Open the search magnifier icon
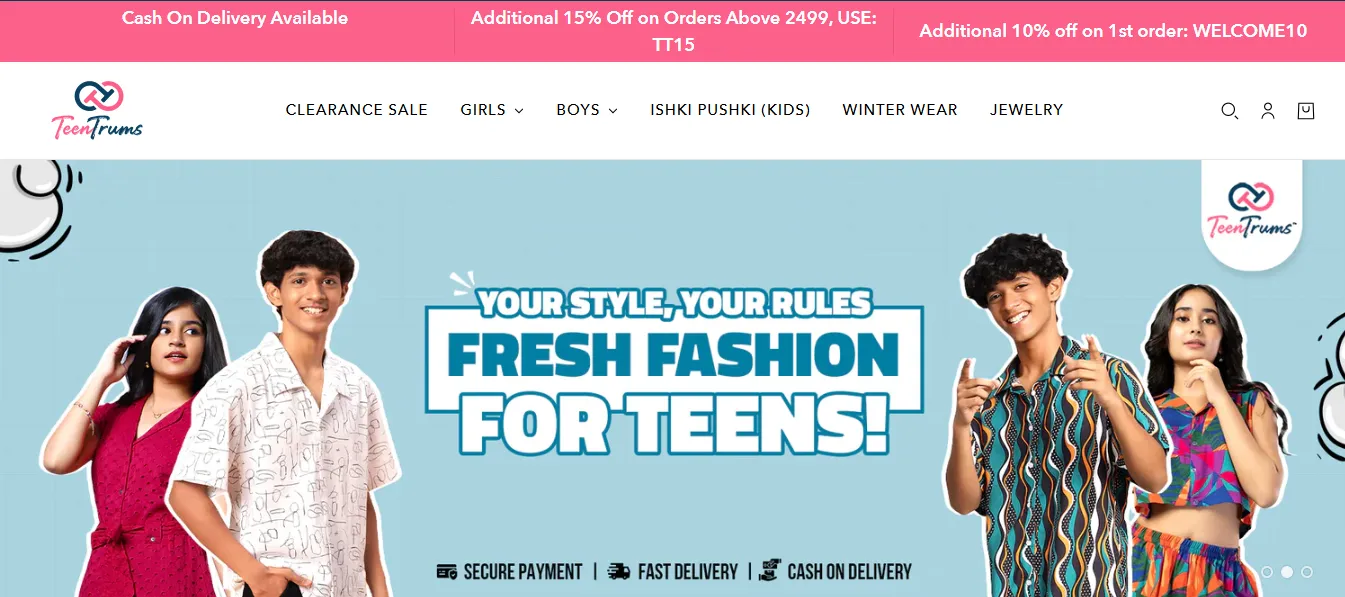Screen dimensions: 1345x597 [1229, 111]
